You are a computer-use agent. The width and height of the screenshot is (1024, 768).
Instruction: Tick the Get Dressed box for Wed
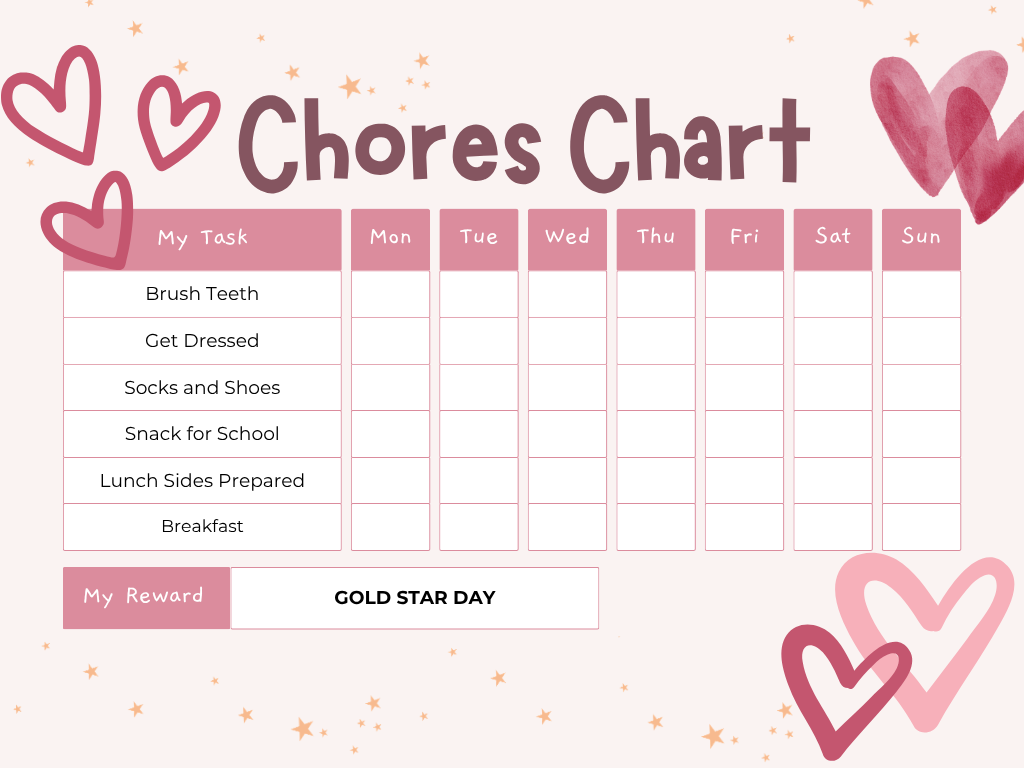point(567,341)
